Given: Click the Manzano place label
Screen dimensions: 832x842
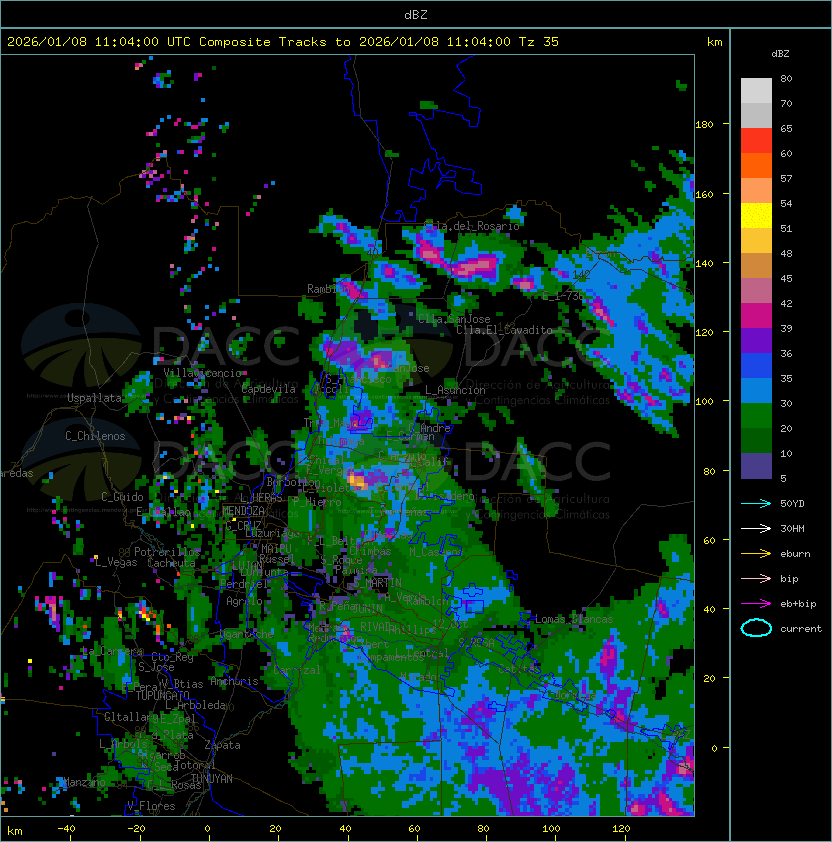Looking at the screenshot, I should pos(85,782).
